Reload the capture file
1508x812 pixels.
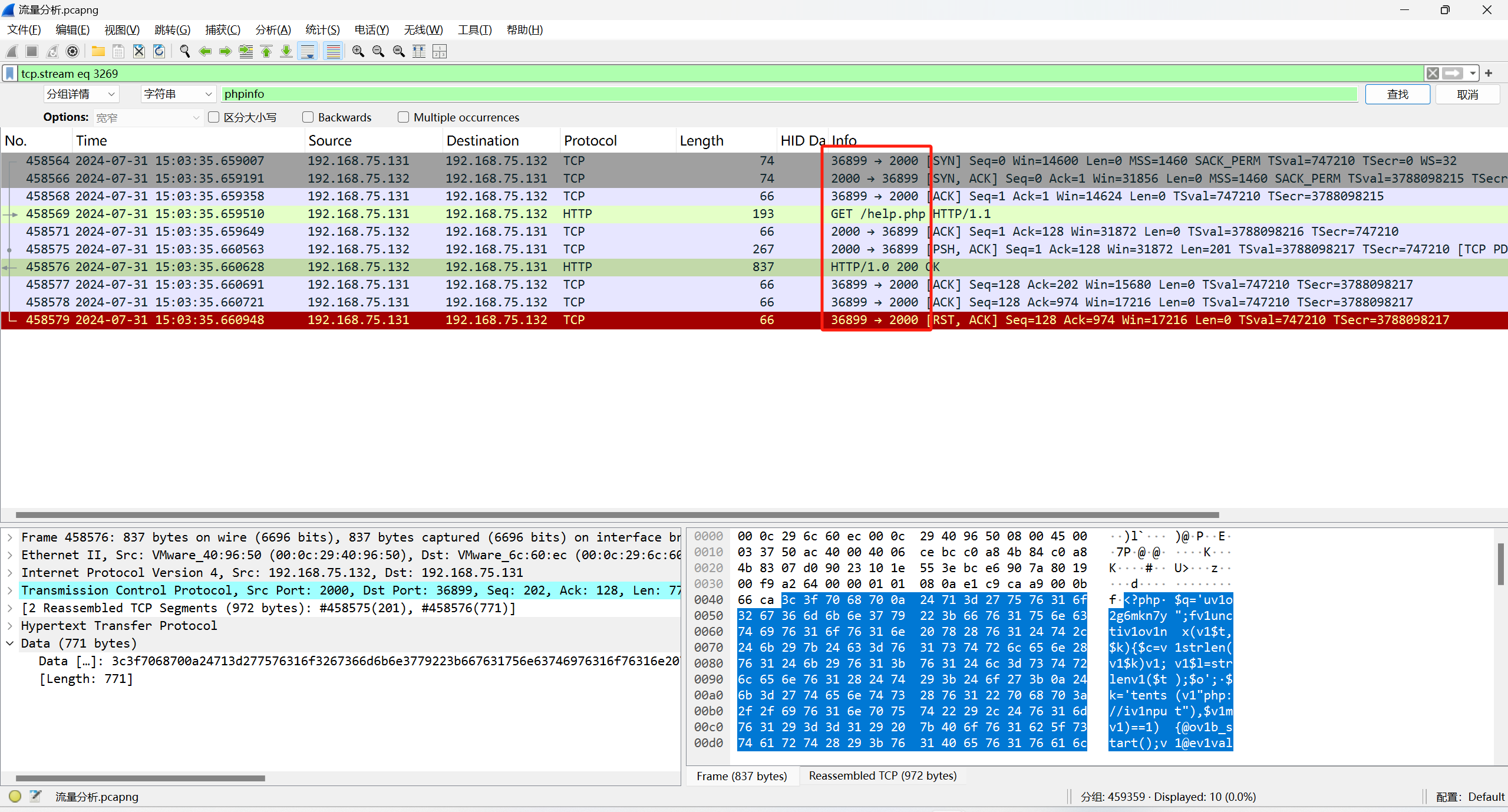[159, 52]
